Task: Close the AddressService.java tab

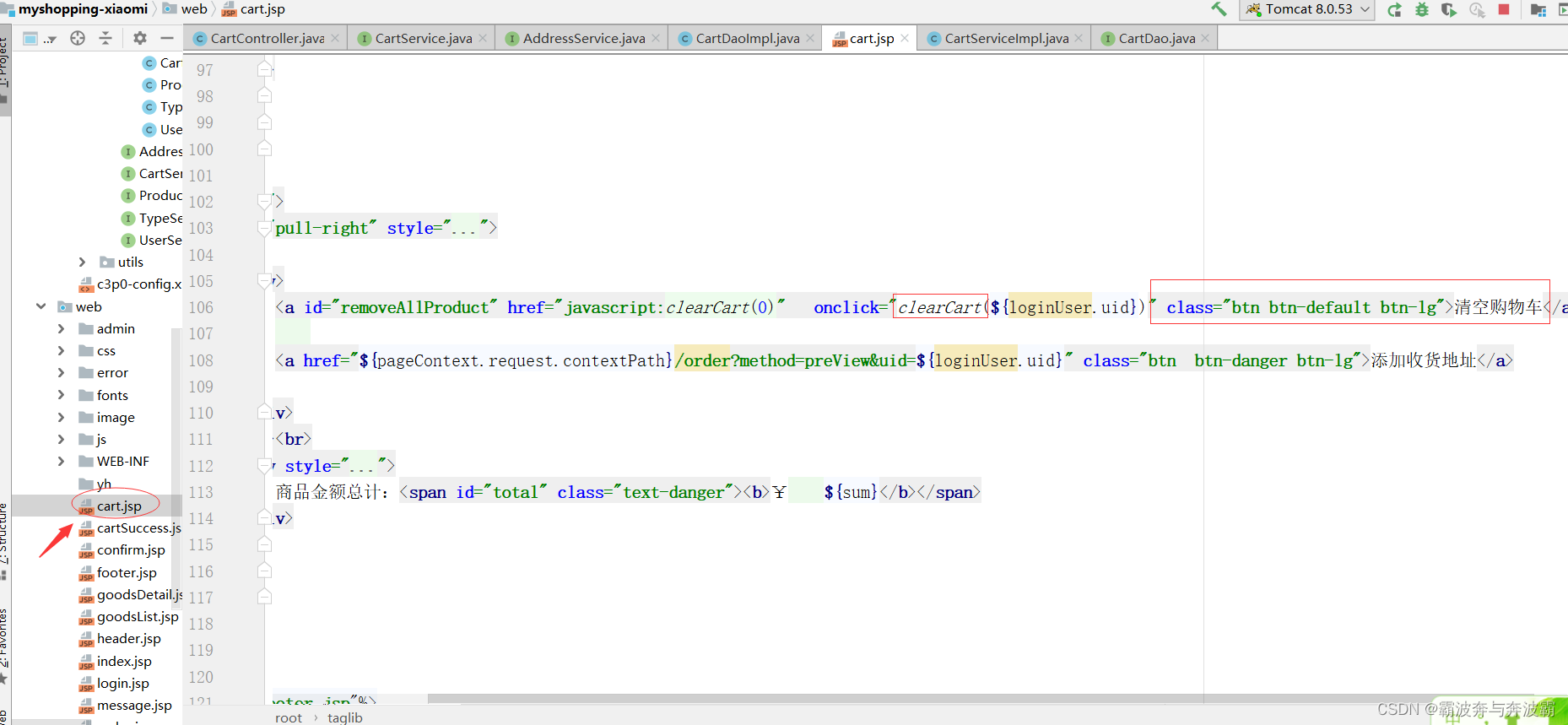Action: point(656,38)
